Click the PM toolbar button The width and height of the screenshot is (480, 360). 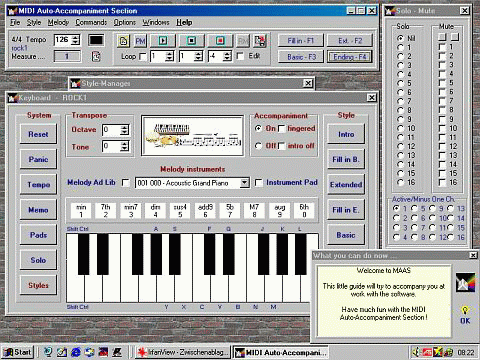[140, 41]
